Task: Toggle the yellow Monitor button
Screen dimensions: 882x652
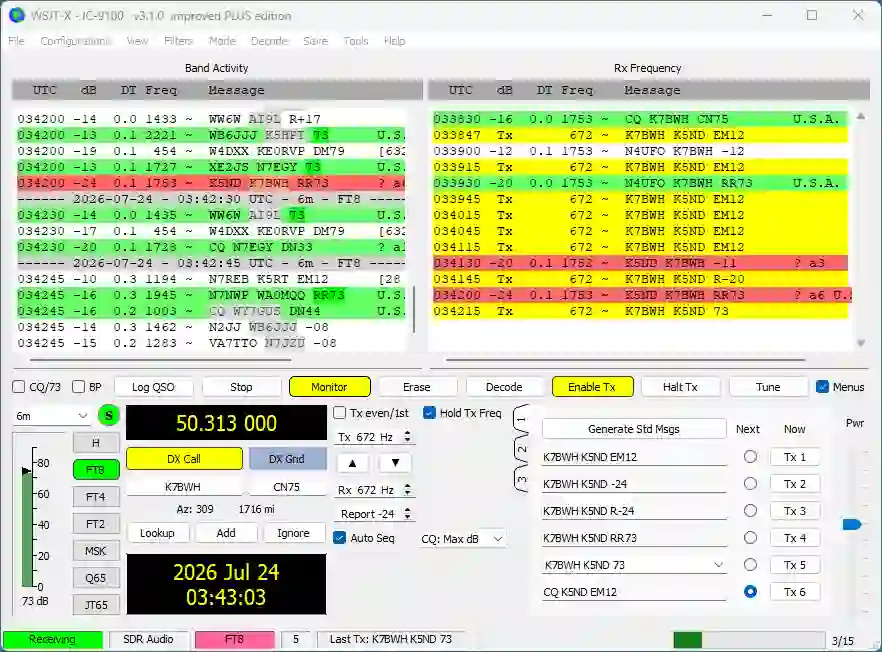Action: pyautogui.click(x=330, y=387)
